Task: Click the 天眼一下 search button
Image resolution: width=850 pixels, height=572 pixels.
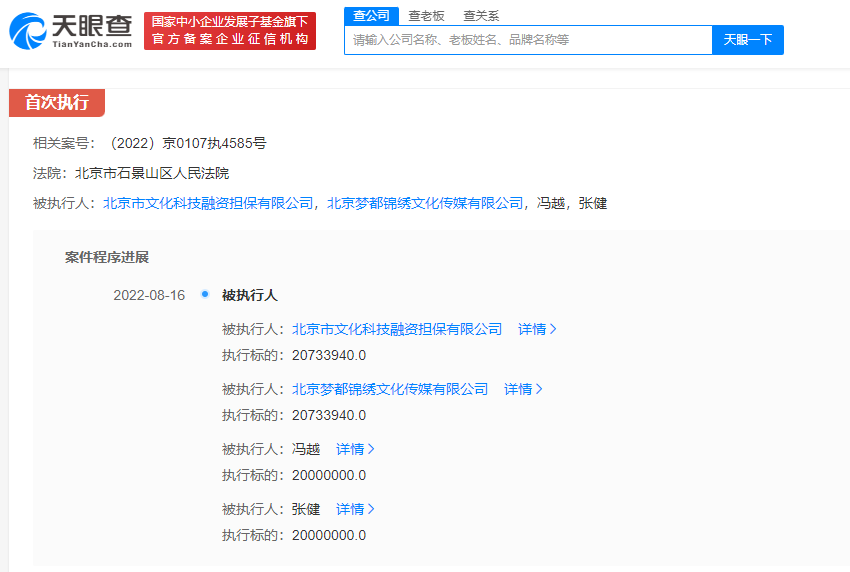Action: (x=748, y=40)
